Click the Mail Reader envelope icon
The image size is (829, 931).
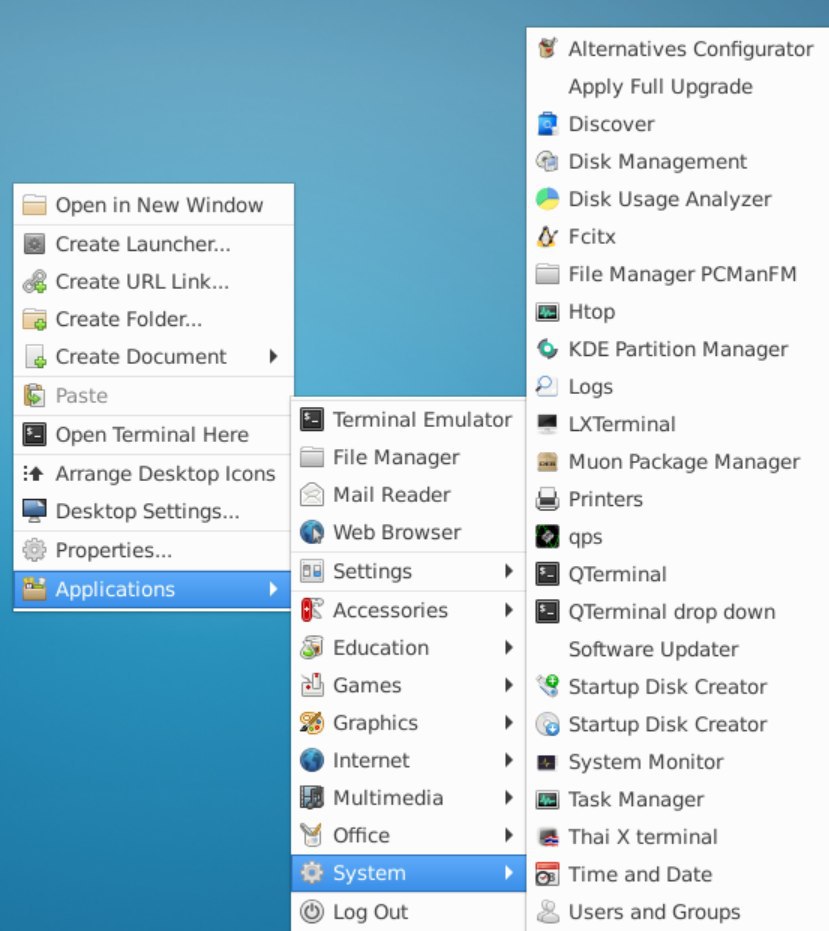tap(312, 495)
